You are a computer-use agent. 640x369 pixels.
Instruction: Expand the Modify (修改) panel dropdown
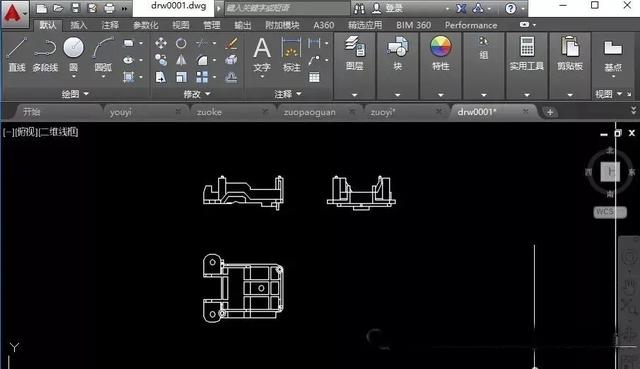pos(197,94)
